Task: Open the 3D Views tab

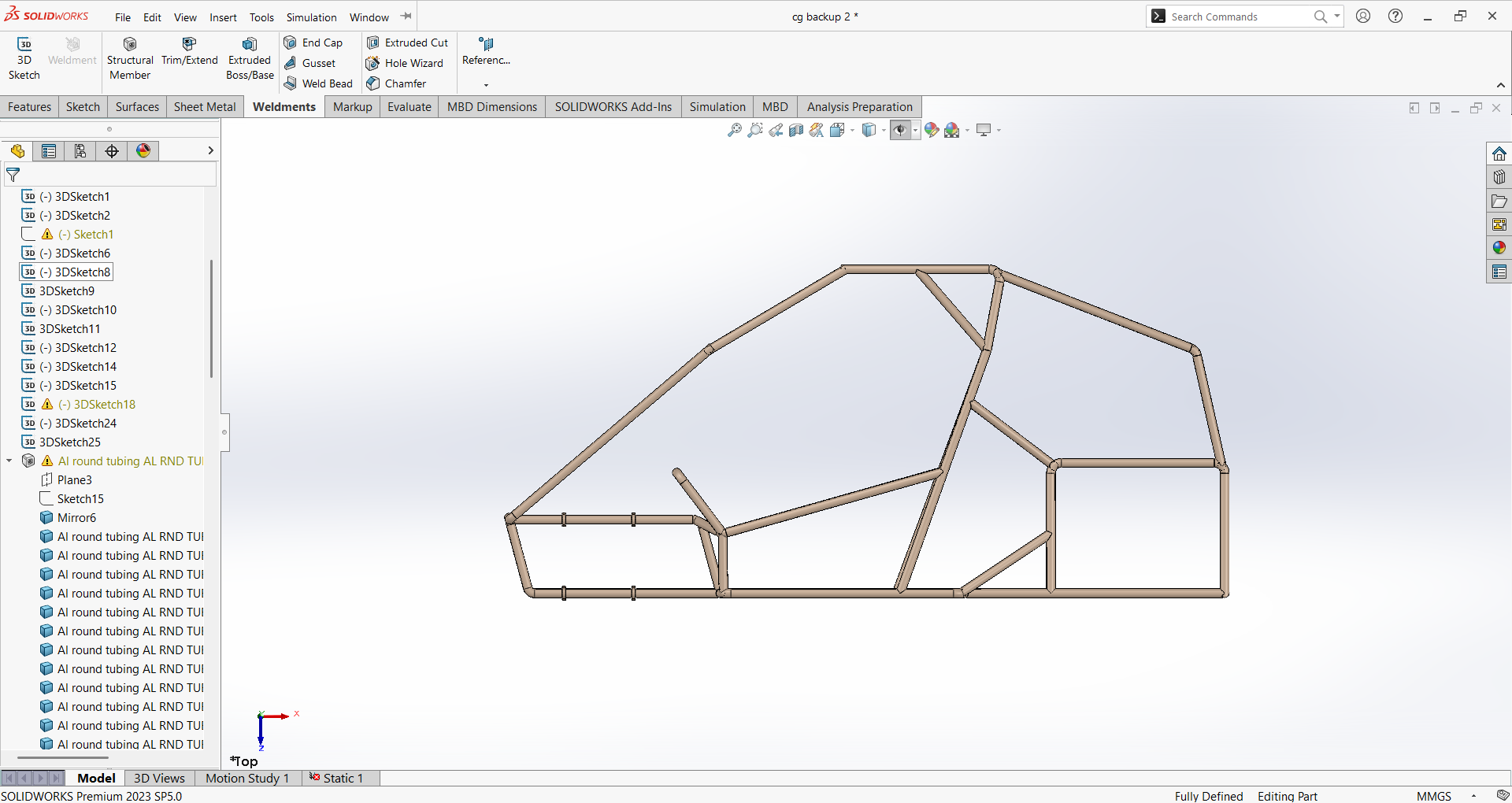Action: coord(159,778)
